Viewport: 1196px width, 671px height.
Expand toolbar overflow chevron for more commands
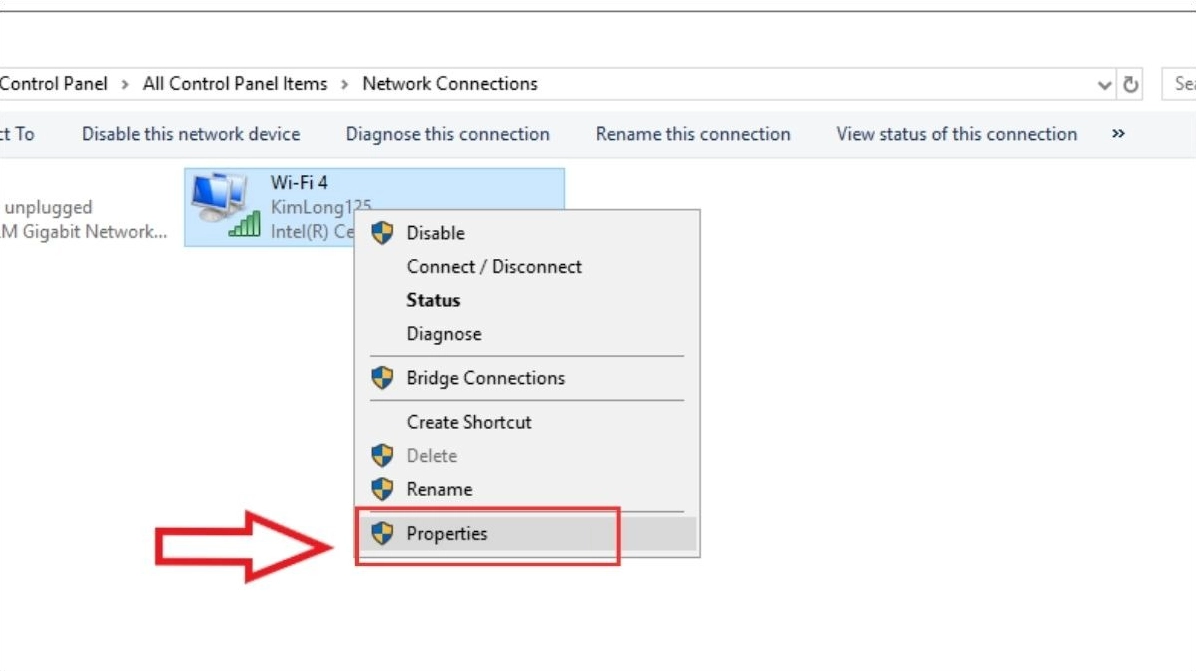(1118, 134)
